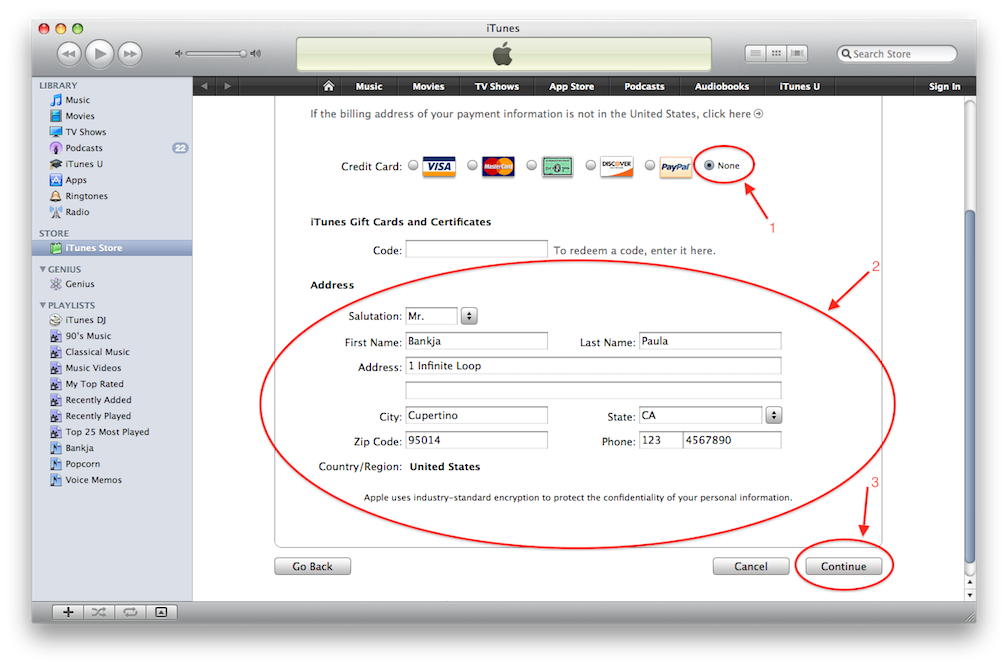Navigate forward in store history
The width and height of the screenshot is (1008, 667).
pos(228,86)
